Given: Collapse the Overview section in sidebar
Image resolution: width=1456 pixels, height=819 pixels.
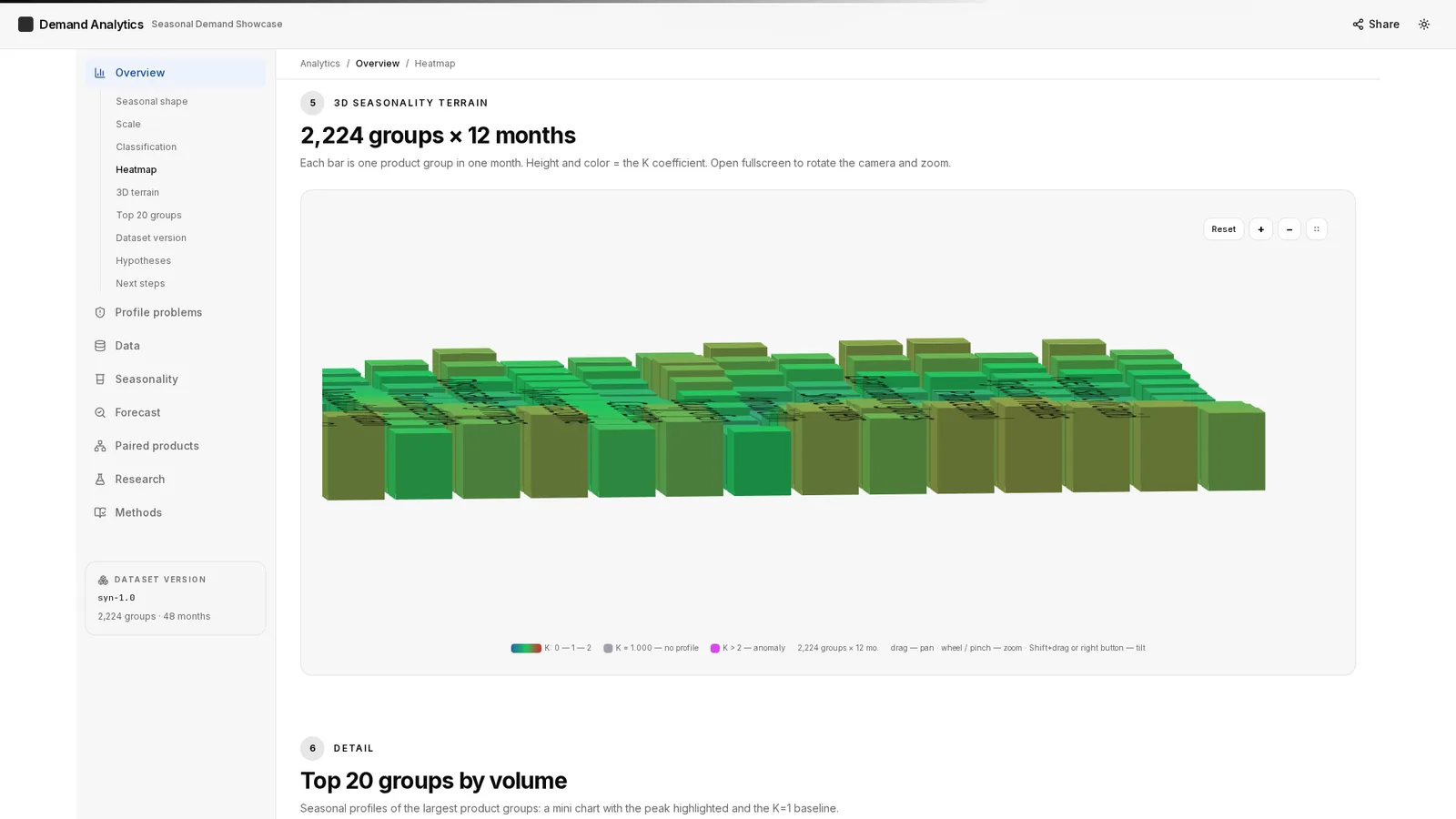Looking at the screenshot, I should coord(176,73).
